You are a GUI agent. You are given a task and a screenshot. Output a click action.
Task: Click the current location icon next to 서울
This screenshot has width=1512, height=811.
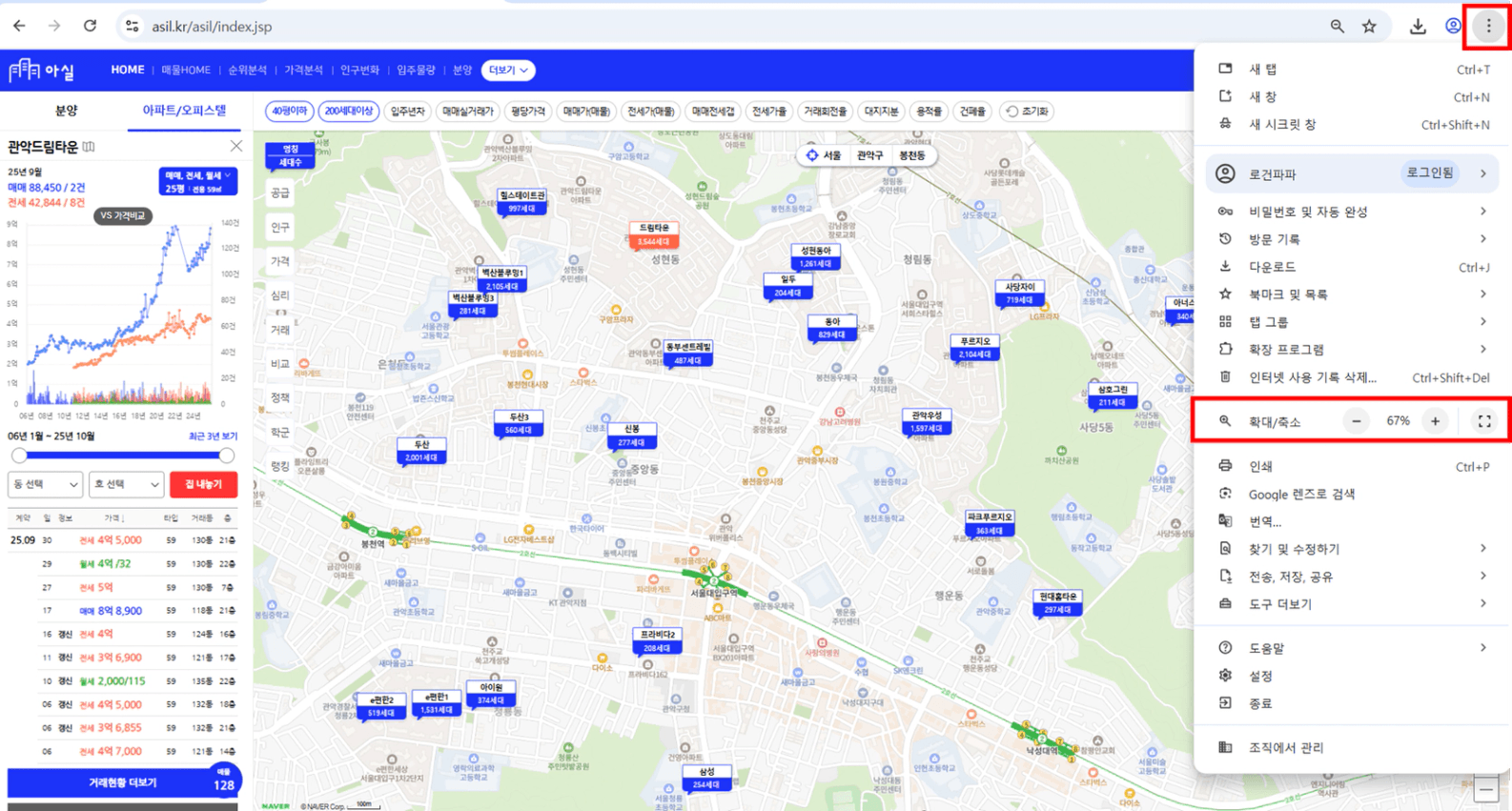812,155
